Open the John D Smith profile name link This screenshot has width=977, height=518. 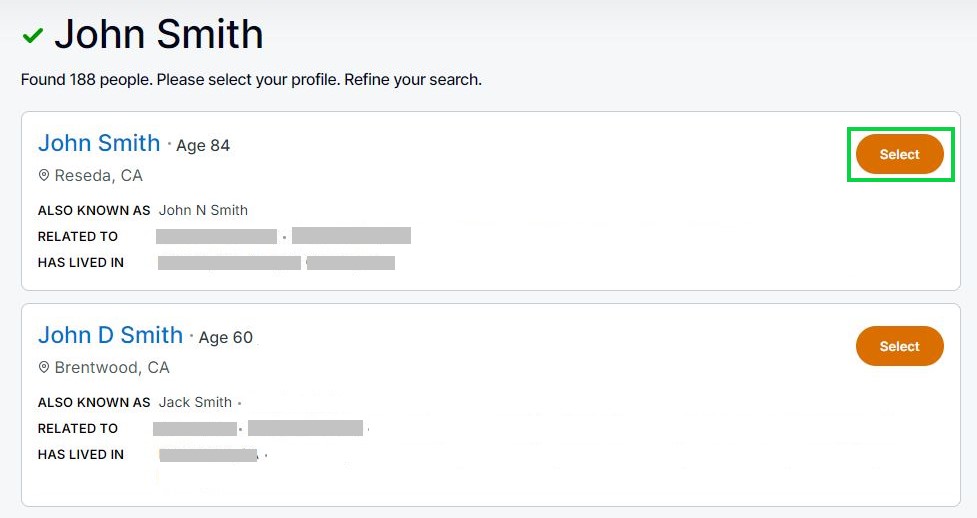[110, 335]
